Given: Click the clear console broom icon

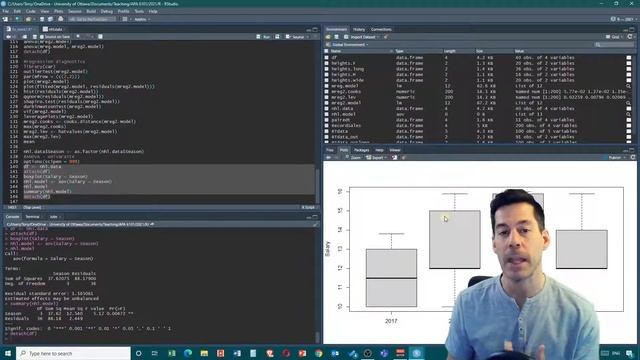Looking at the screenshot, I should [x=315, y=224].
